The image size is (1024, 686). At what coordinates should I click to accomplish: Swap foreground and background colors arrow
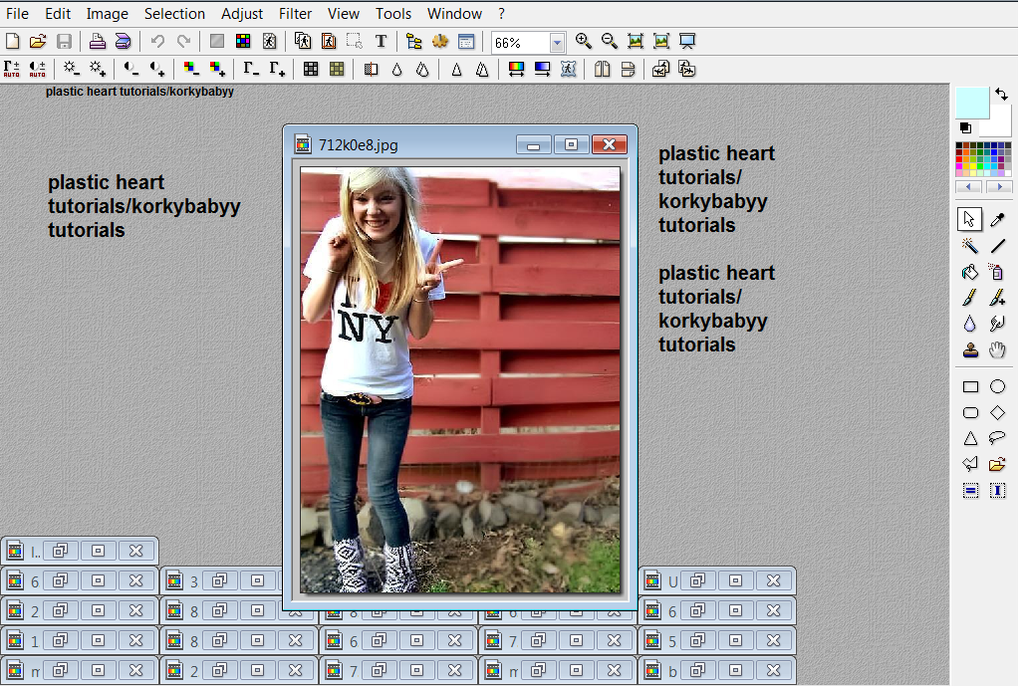click(1001, 95)
